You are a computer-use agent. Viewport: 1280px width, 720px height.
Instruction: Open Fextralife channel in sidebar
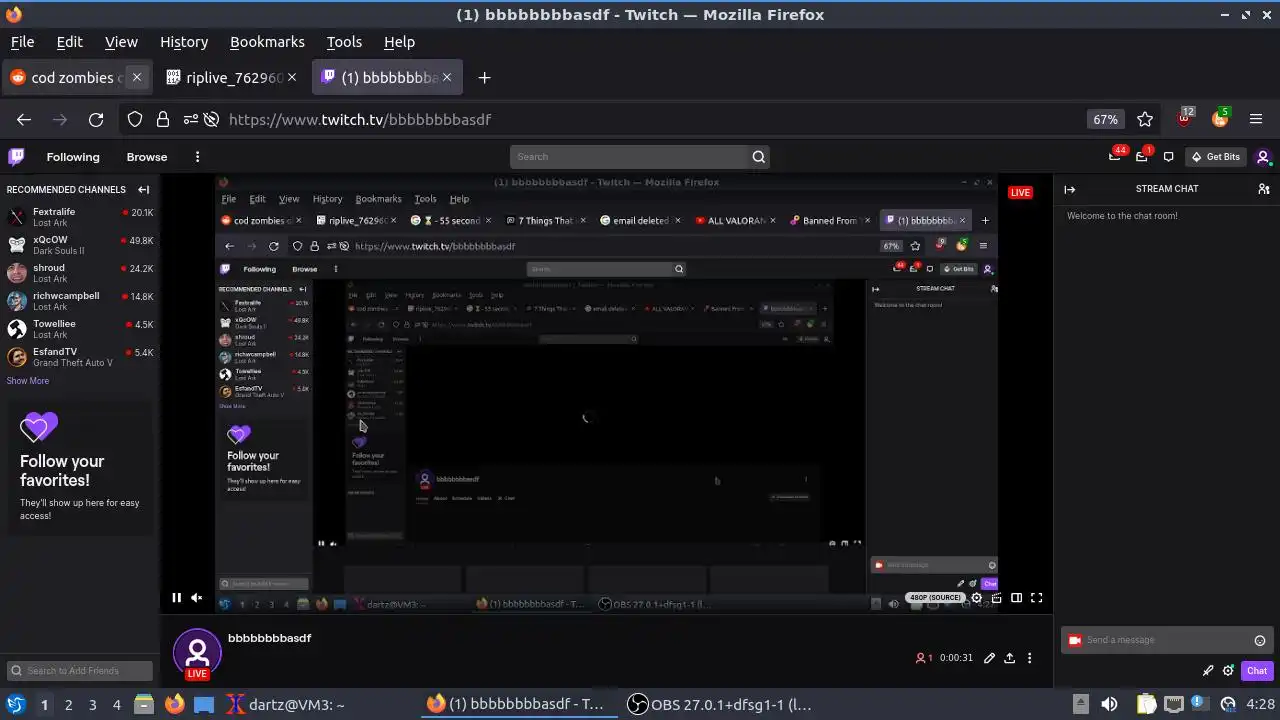pos(80,217)
